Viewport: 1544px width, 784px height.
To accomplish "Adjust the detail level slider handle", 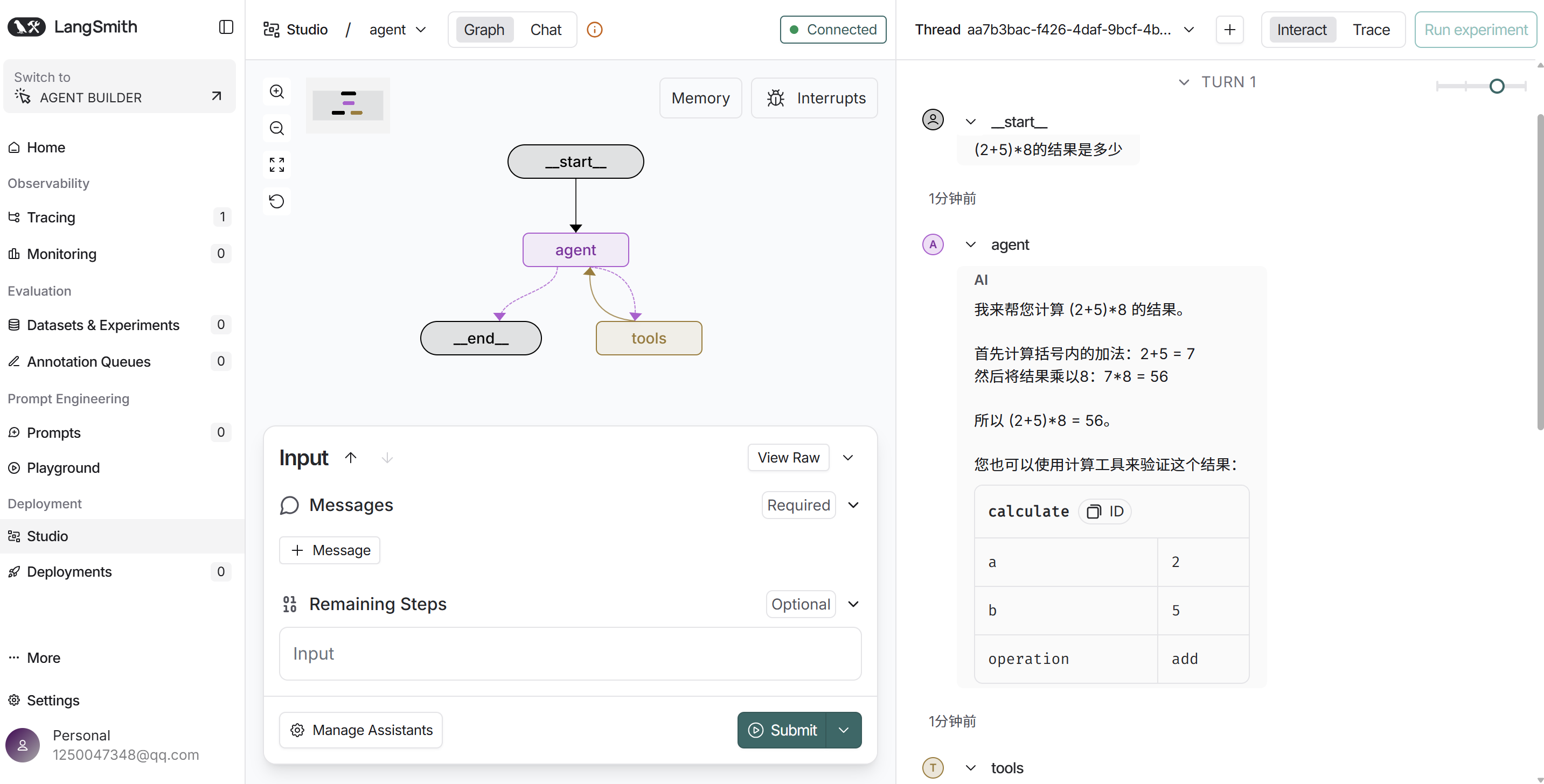I will 1496,86.
